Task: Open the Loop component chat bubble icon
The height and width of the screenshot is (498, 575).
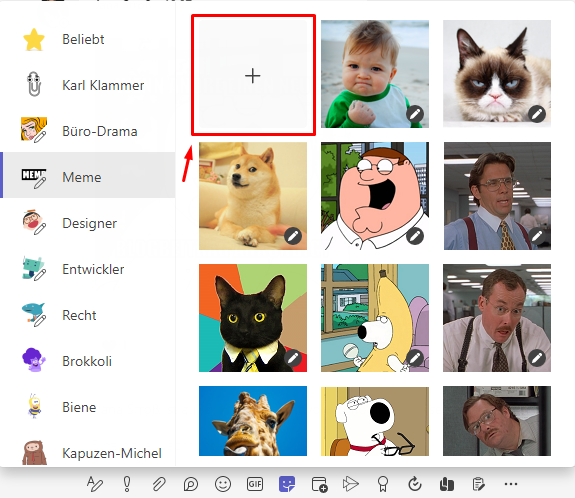Action: pyautogui.click(x=191, y=484)
